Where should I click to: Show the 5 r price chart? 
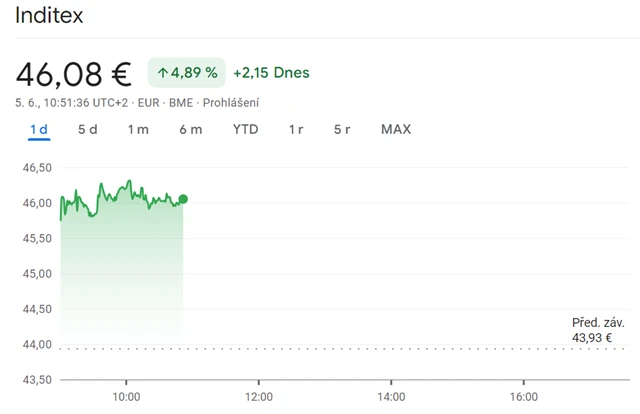coord(342,129)
